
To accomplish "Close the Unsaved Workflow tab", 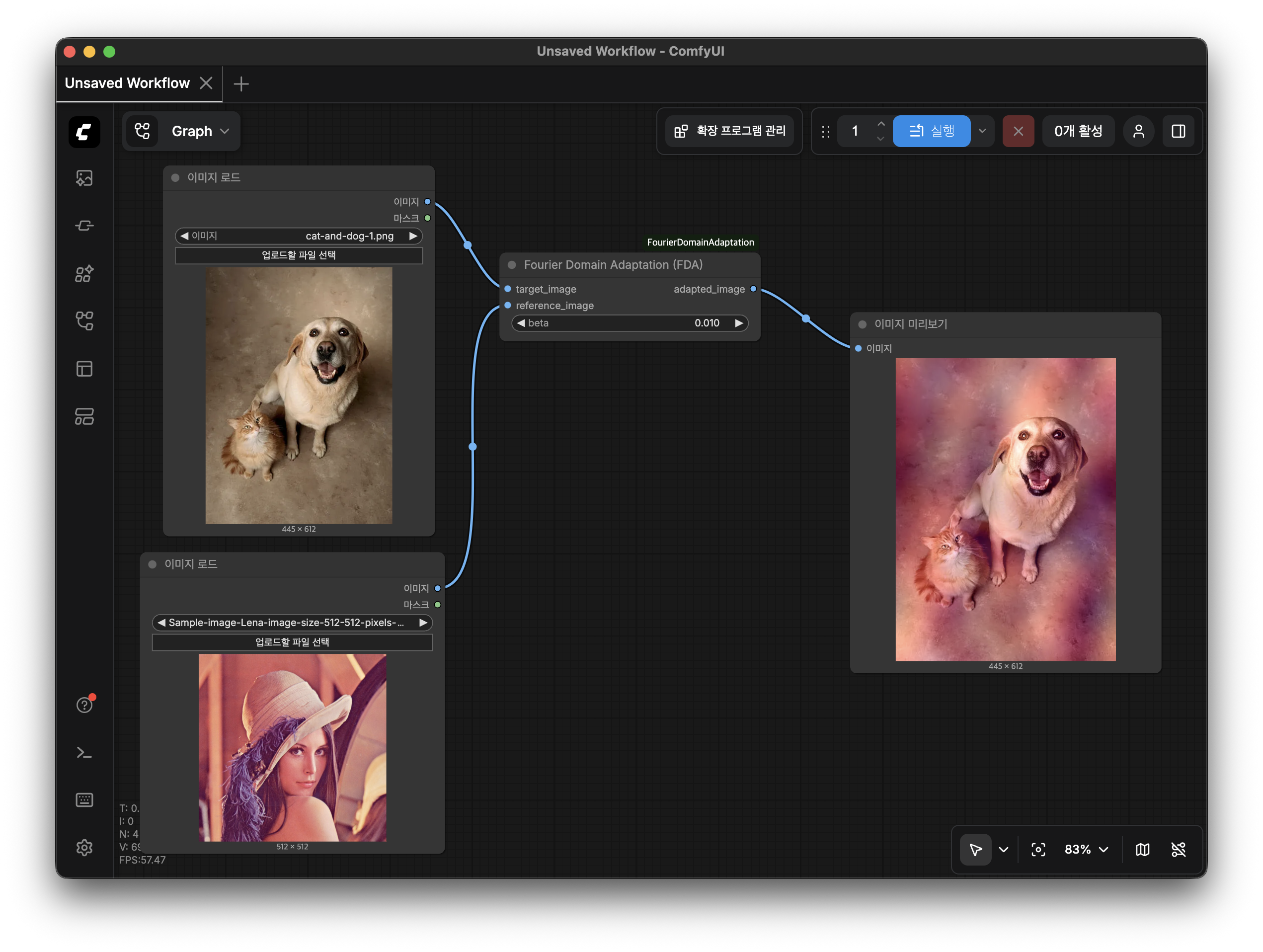I will point(206,83).
